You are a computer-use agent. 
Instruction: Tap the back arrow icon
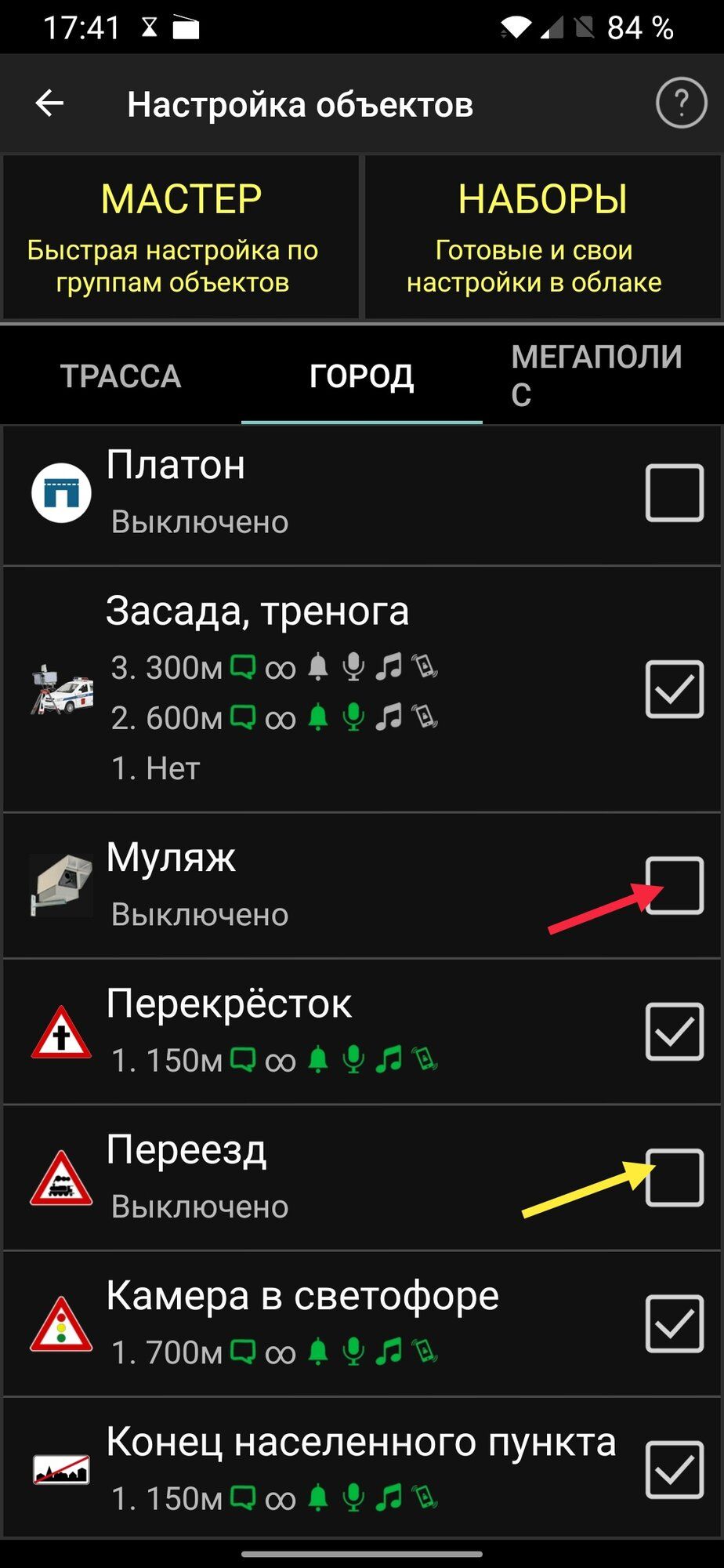coord(49,103)
